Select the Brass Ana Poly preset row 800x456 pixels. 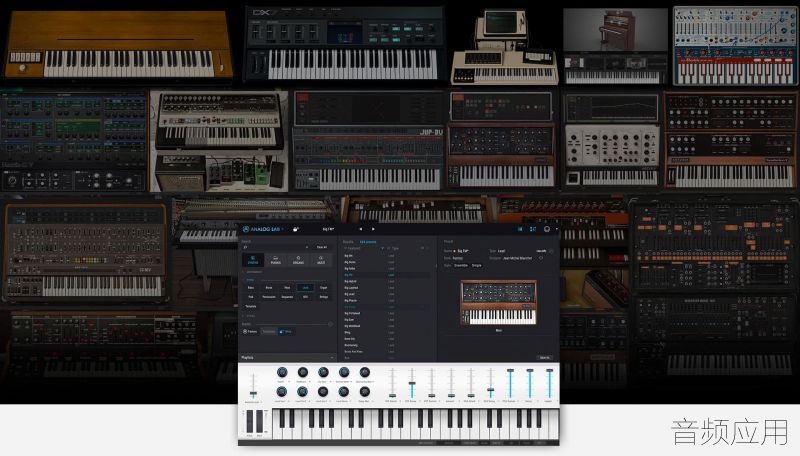click(387, 351)
